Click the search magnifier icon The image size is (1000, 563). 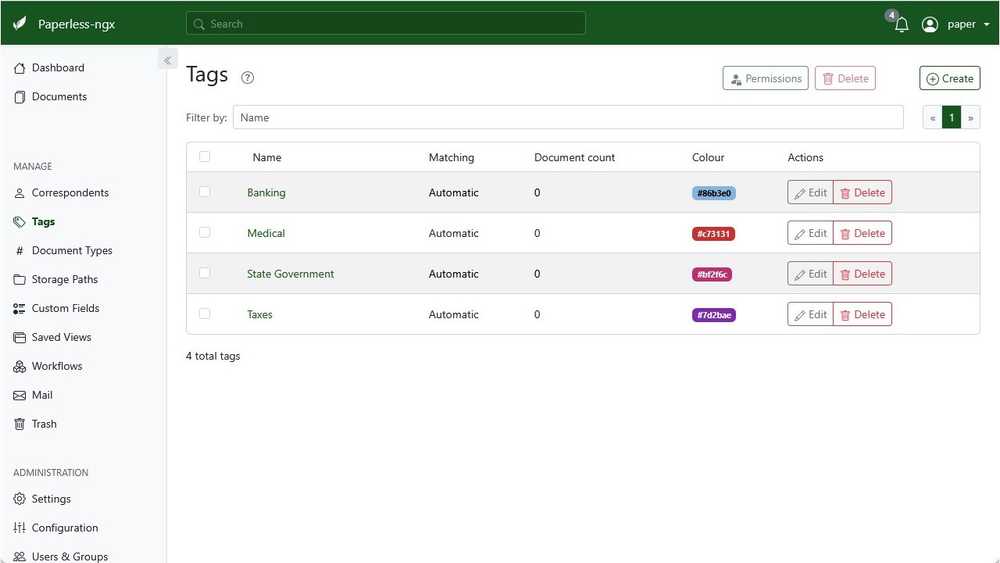point(199,24)
